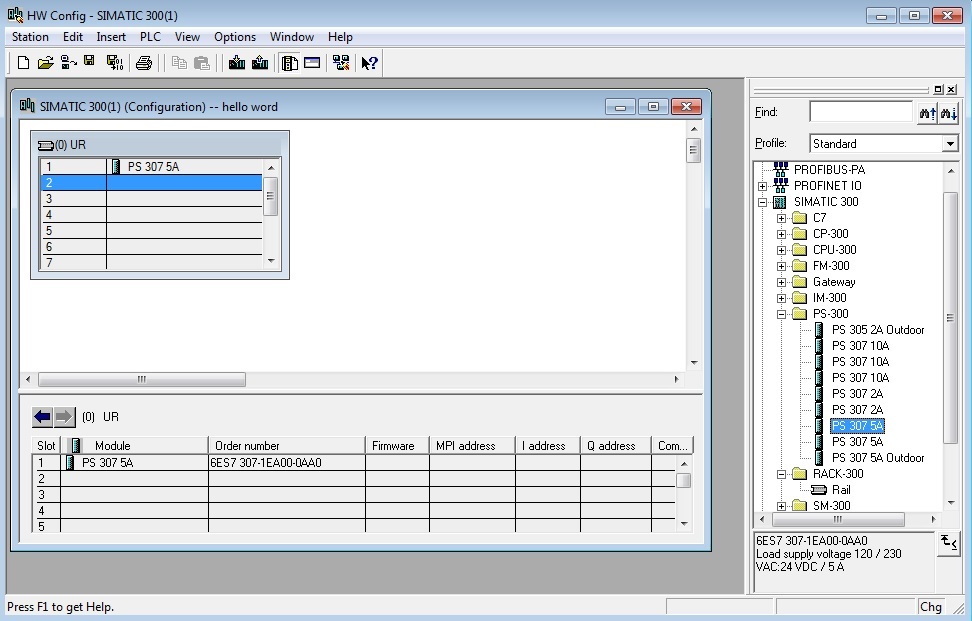Toggle the hardware Catalog view button

[290, 63]
